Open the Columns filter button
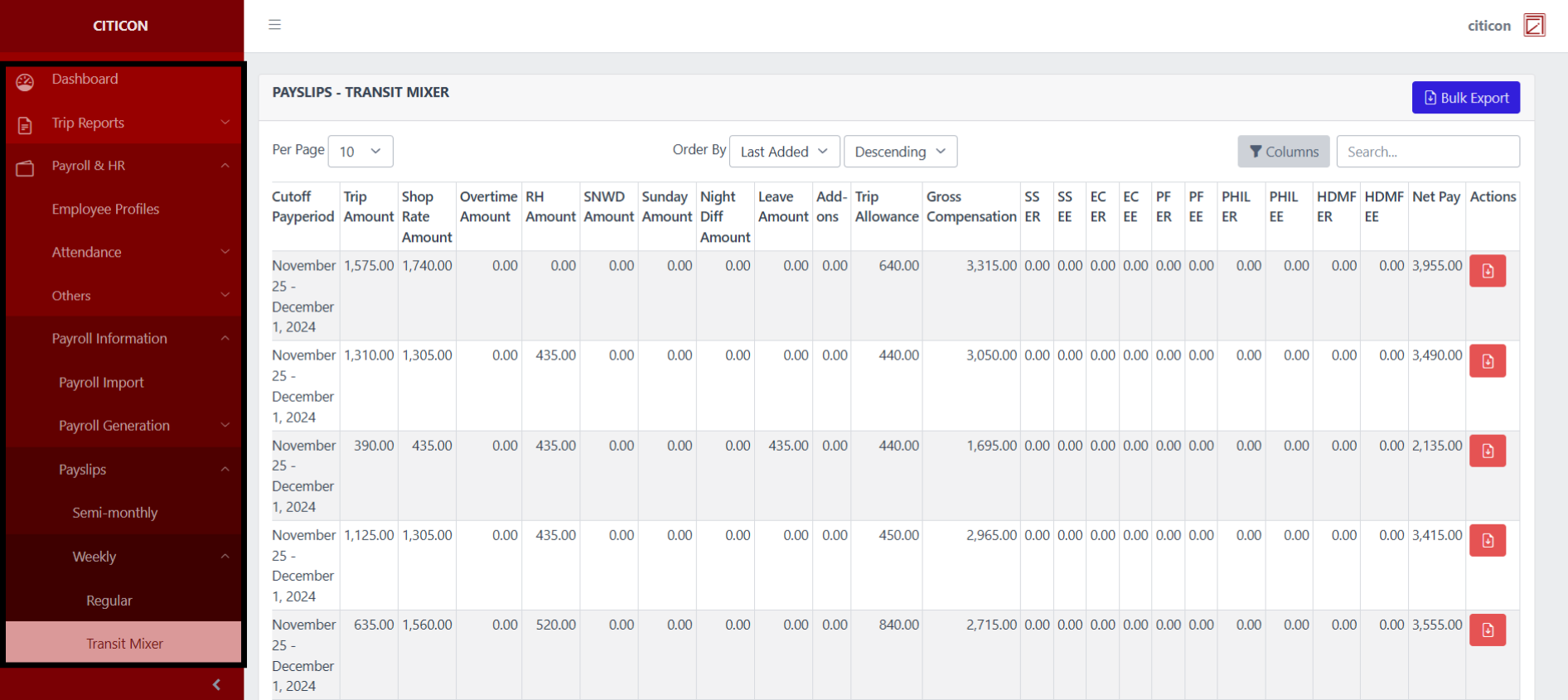1568x700 pixels. click(x=1283, y=152)
